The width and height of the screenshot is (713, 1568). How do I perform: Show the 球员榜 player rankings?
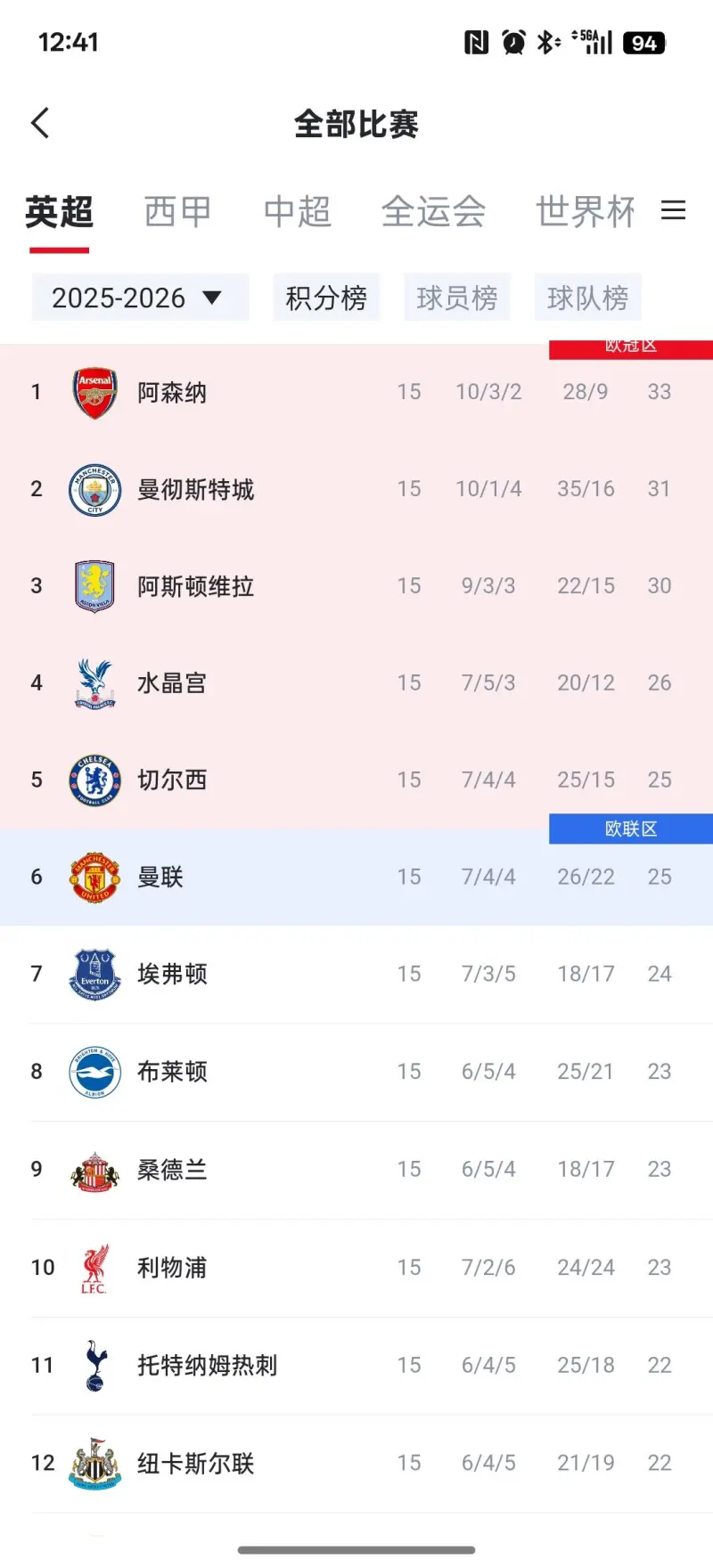pos(456,298)
